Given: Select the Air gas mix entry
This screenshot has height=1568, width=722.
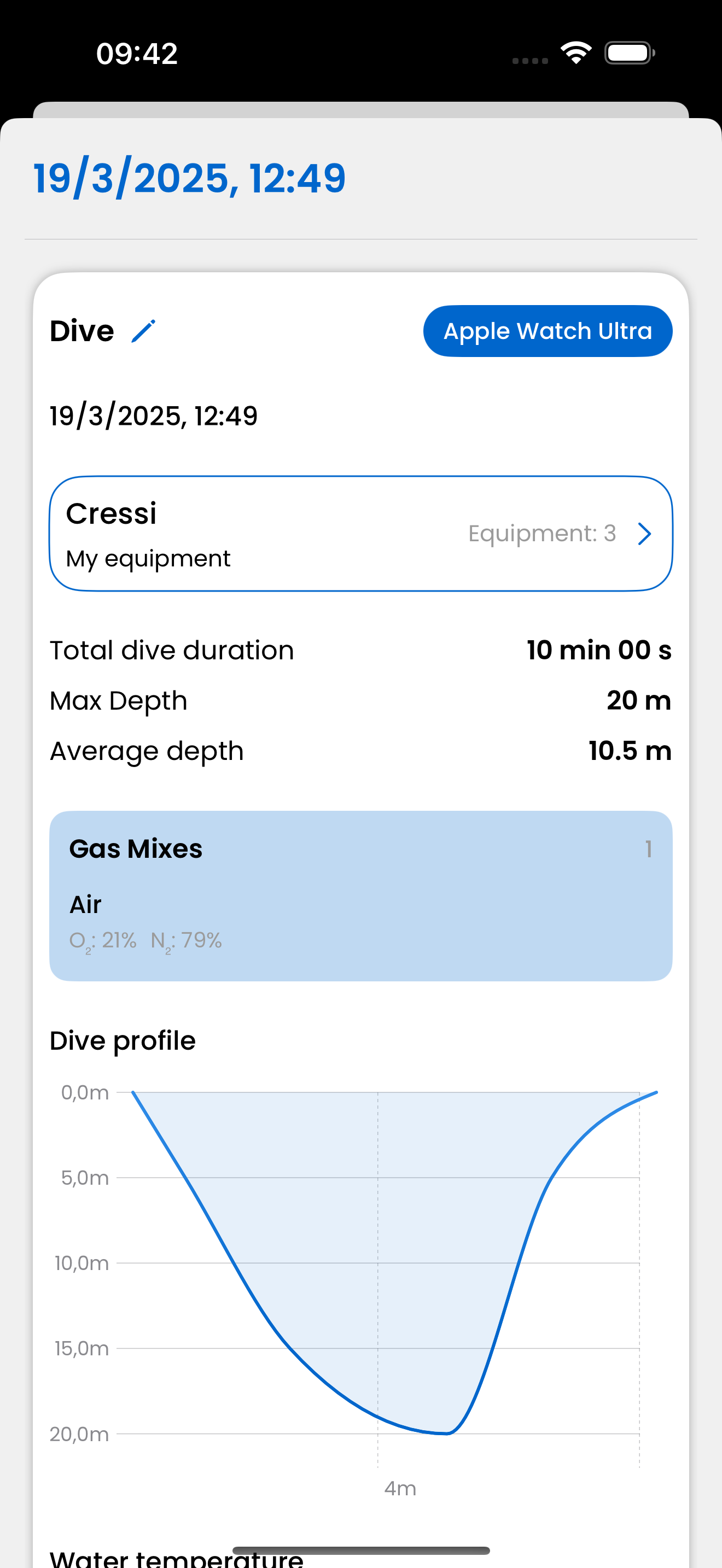Looking at the screenshot, I should click(85, 904).
